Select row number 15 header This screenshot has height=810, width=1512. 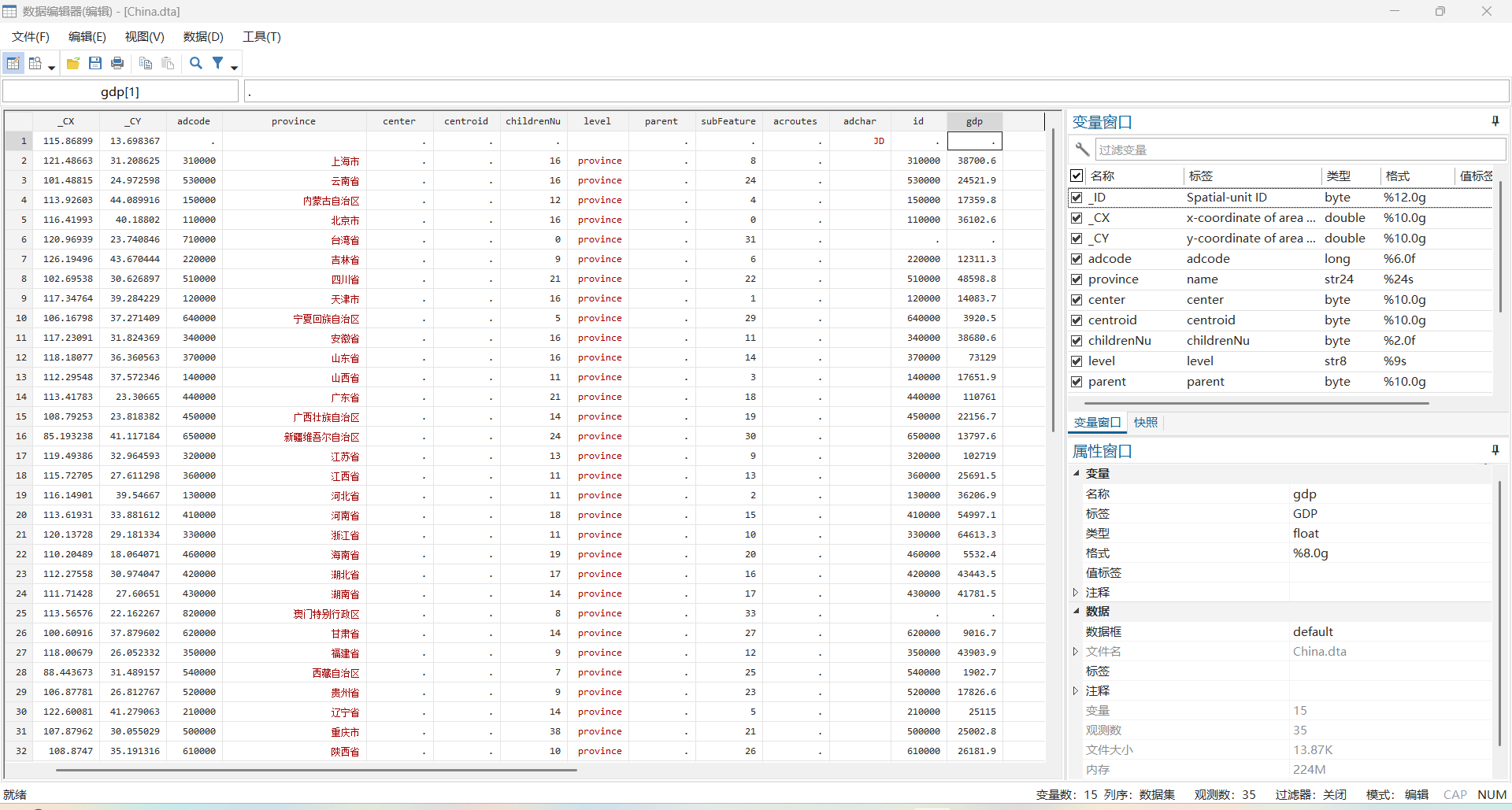point(19,416)
